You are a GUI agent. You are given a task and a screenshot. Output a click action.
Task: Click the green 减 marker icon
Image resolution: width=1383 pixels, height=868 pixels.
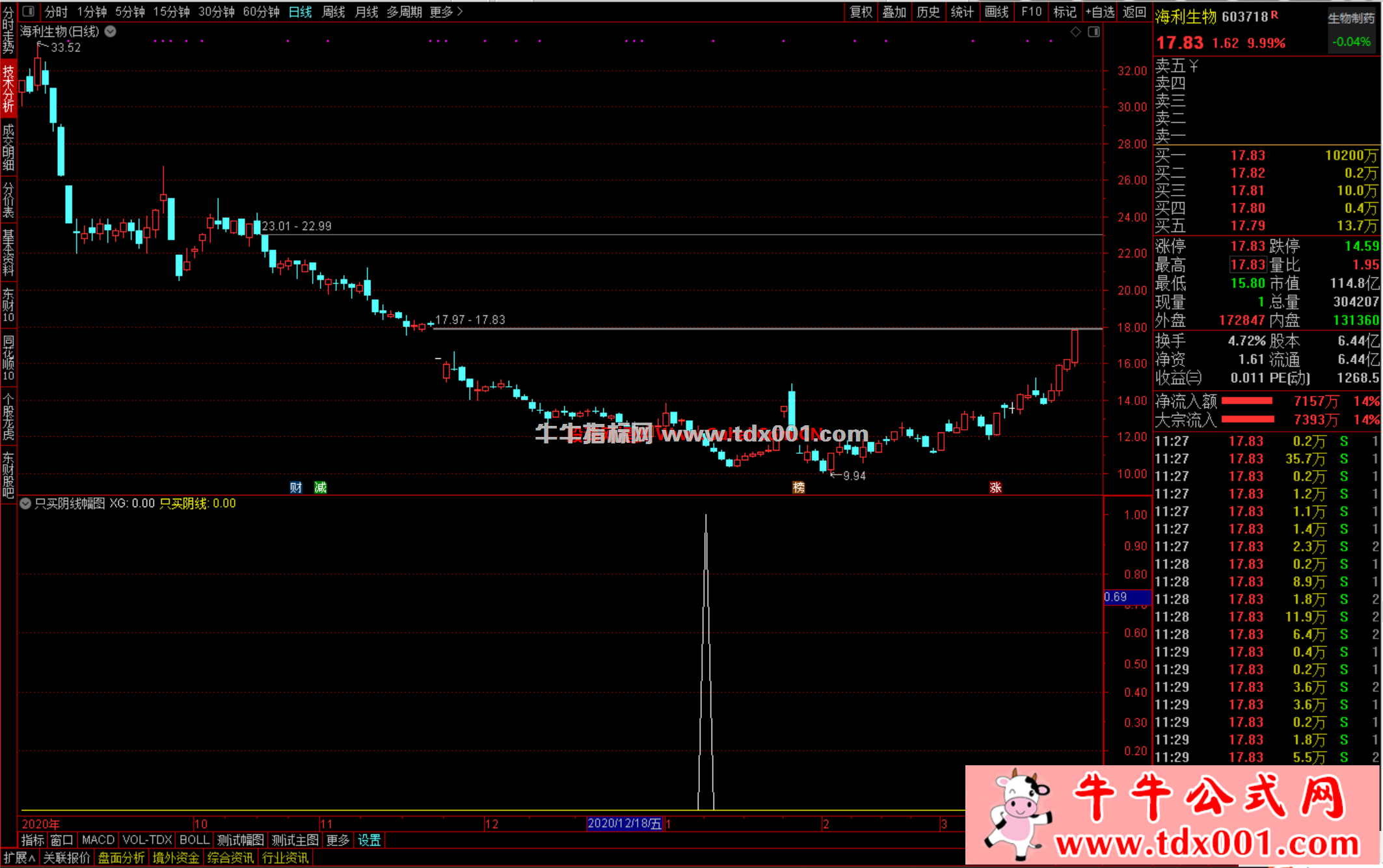pos(320,488)
